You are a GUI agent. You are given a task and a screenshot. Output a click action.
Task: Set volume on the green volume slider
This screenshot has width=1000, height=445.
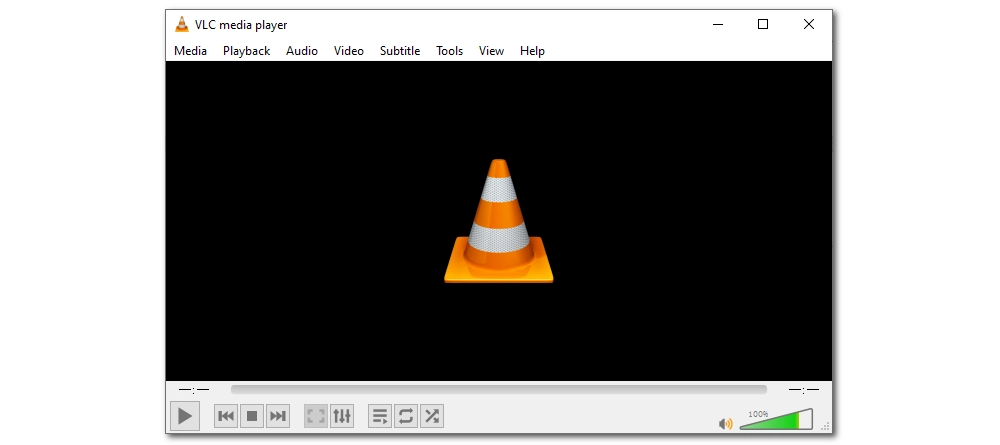(x=776, y=419)
